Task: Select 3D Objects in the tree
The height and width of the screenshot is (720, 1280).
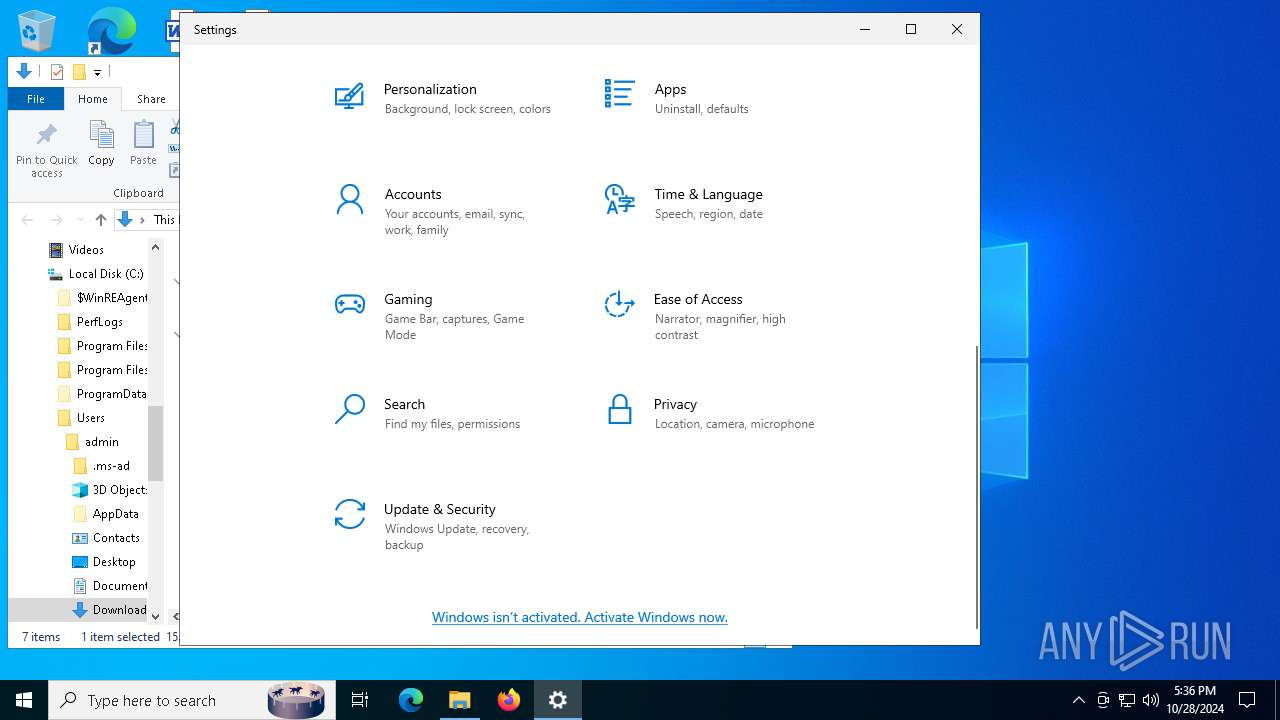Action: pyautogui.click(x=110, y=489)
